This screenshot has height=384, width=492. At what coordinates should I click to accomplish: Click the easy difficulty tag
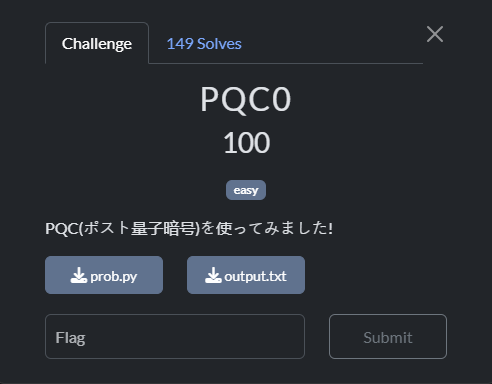pos(246,190)
